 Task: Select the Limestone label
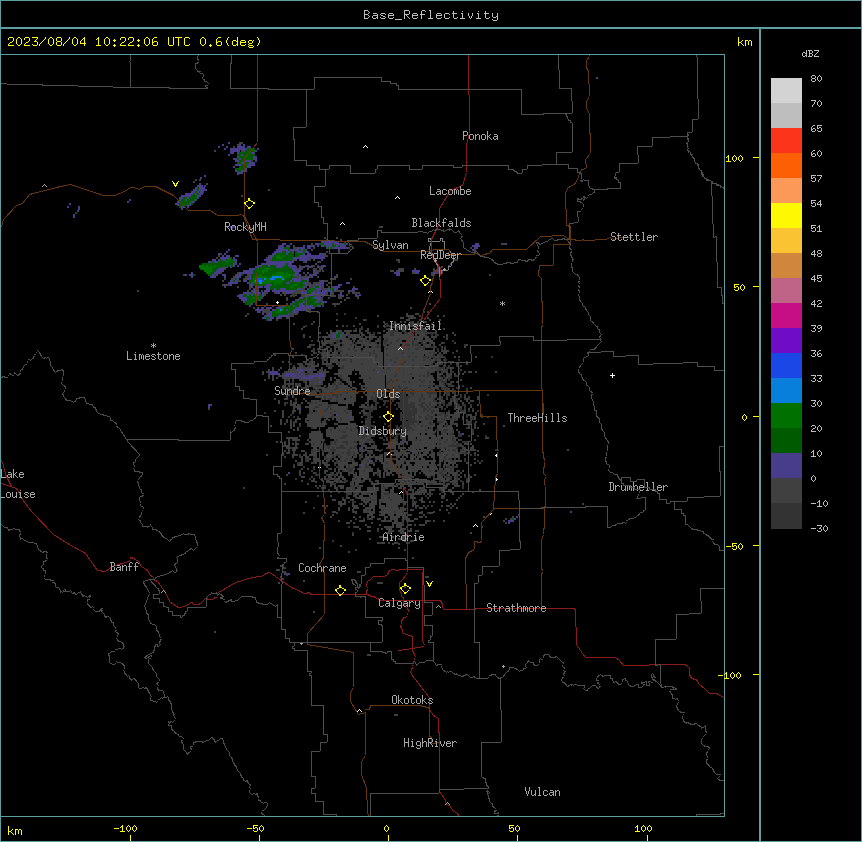pyautogui.click(x=153, y=356)
